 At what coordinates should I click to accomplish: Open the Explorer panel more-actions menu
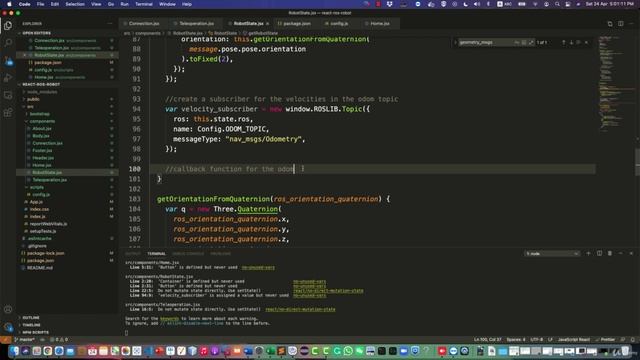(x=109, y=24)
